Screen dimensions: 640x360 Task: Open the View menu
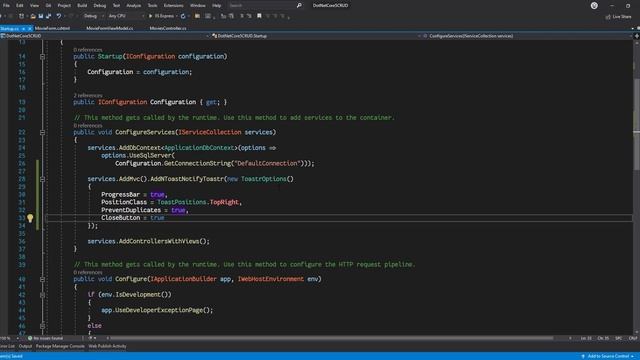[34, 6]
